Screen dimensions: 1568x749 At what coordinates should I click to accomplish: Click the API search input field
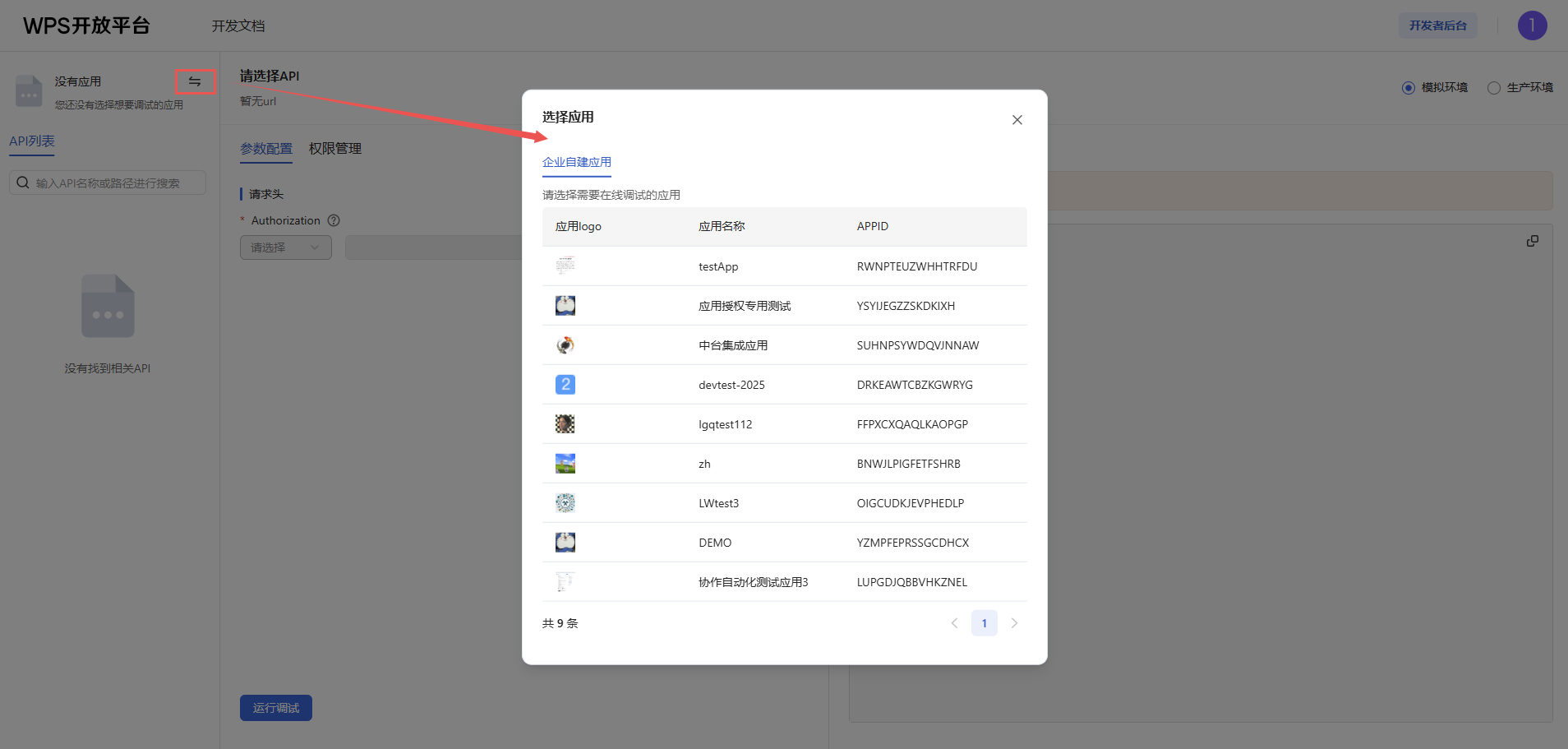pyautogui.click(x=108, y=183)
